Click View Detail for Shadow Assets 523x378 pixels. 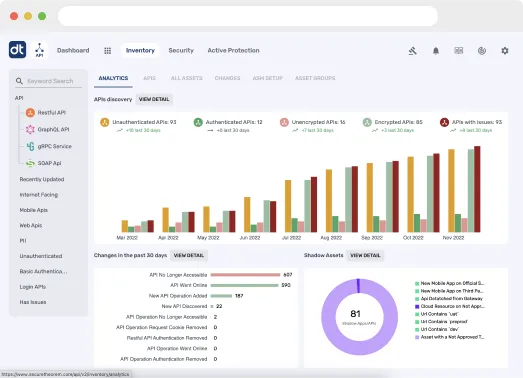[365, 255]
